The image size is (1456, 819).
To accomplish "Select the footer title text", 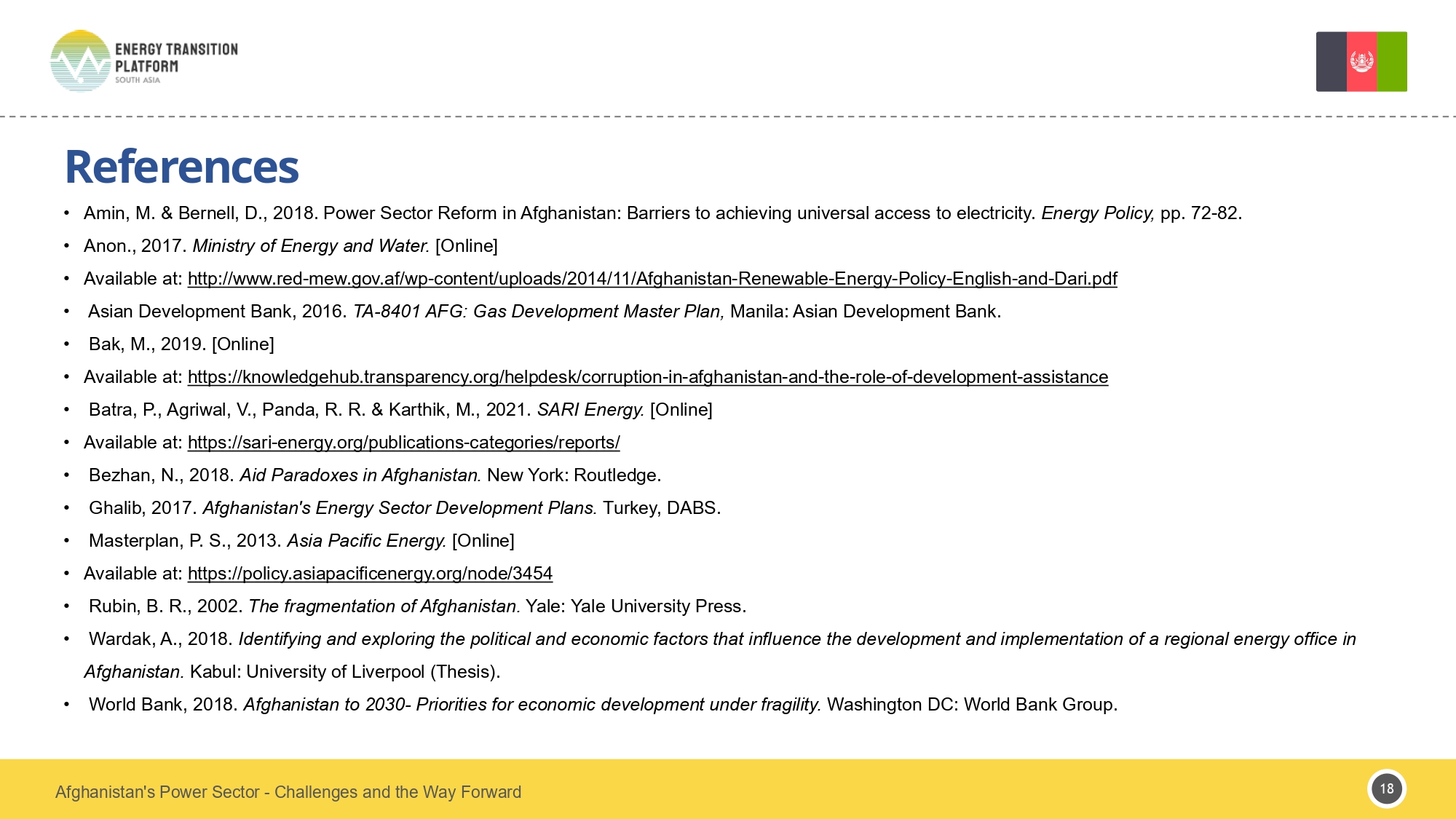I will point(290,792).
